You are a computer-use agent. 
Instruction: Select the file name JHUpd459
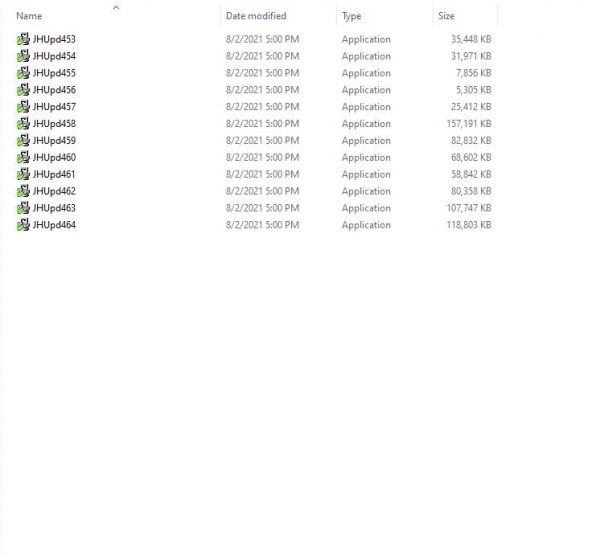[x=54, y=140]
